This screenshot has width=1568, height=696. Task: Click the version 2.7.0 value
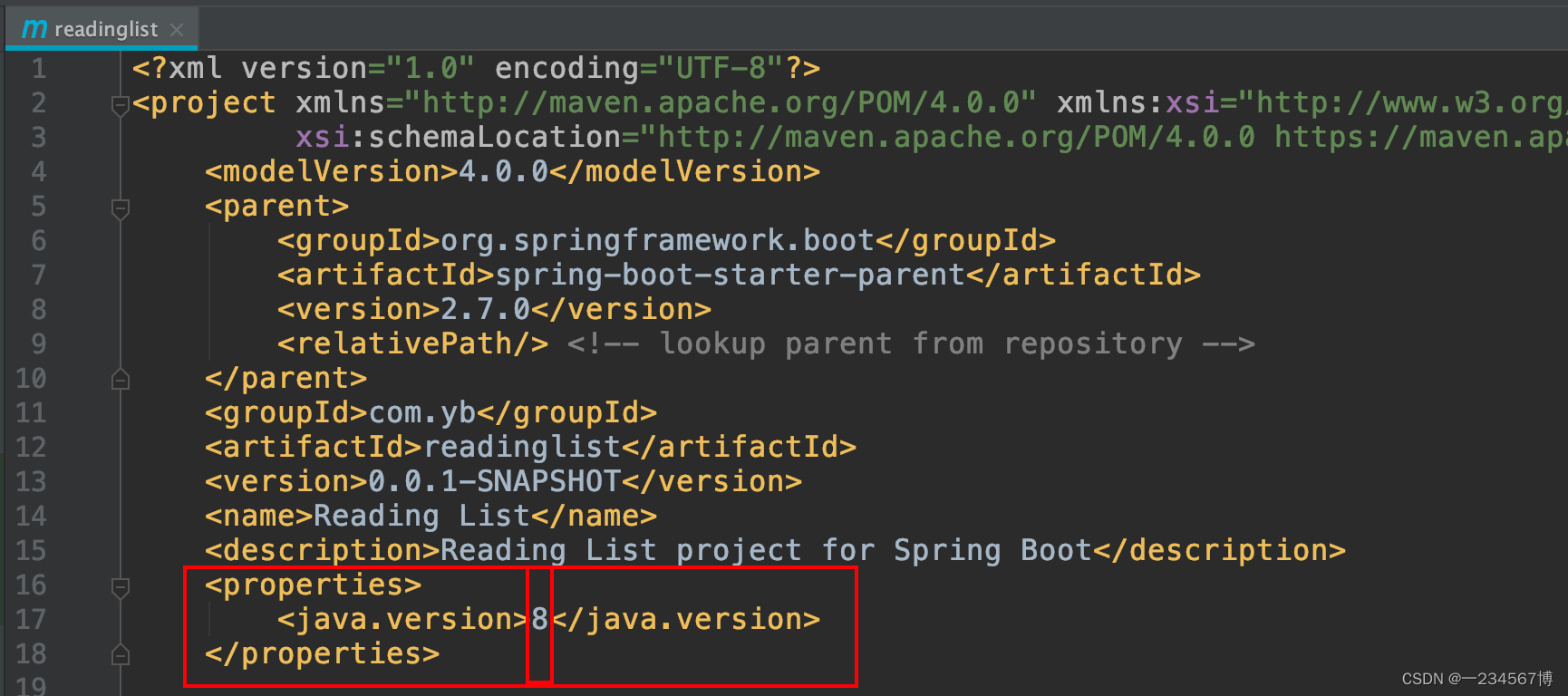click(485, 310)
